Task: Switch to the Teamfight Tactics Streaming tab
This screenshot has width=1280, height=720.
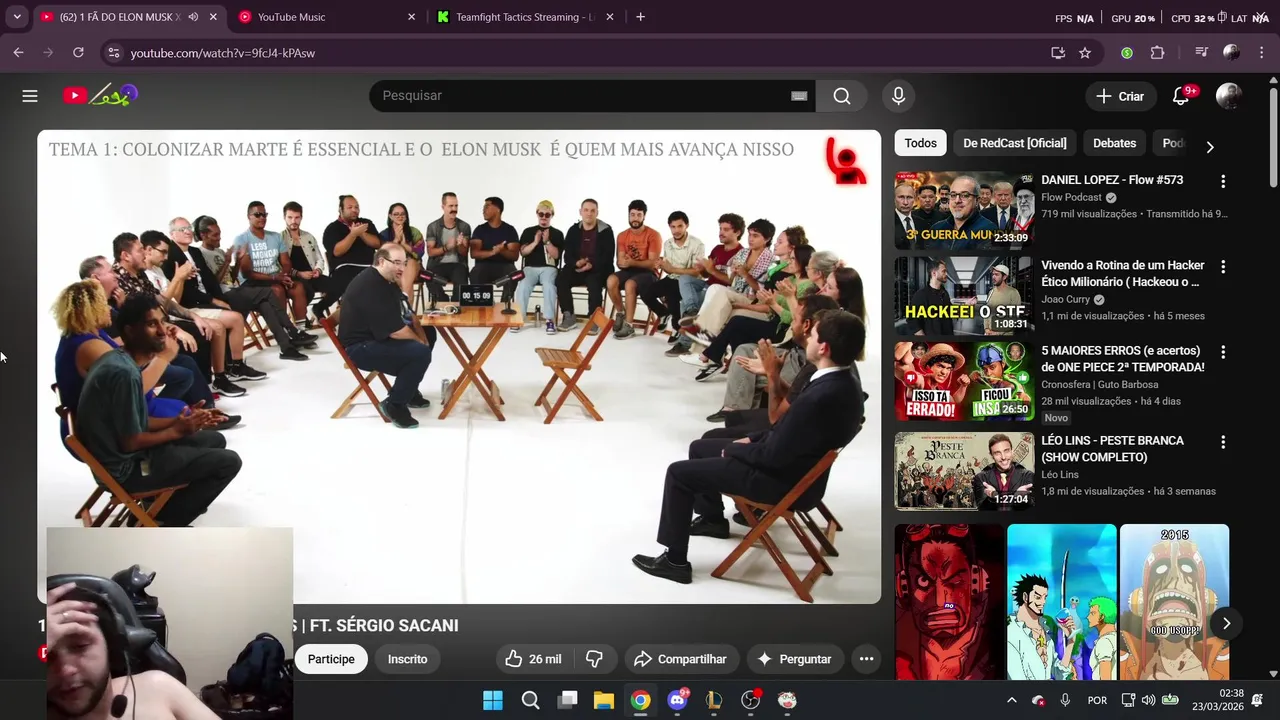Action: click(x=524, y=17)
